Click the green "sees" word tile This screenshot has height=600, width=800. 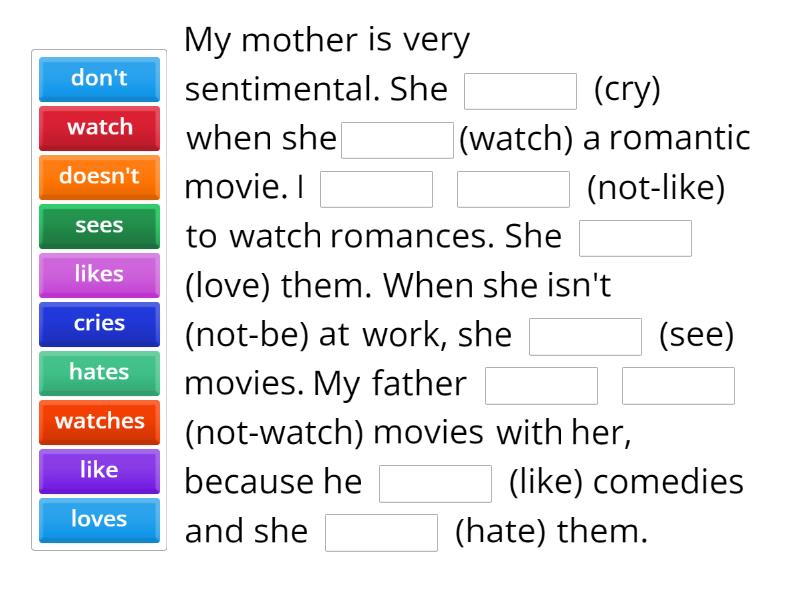pos(99,225)
